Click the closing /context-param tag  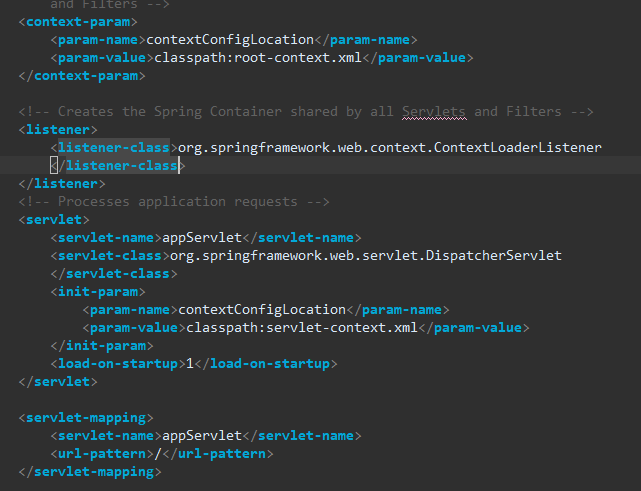[82, 76]
